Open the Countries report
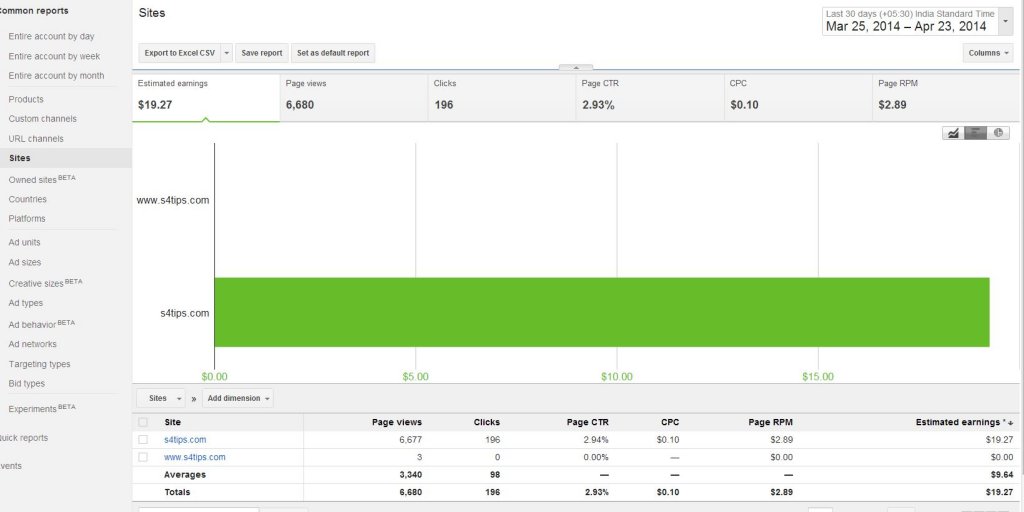Viewport: 1024px width, 512px height. 27,199
